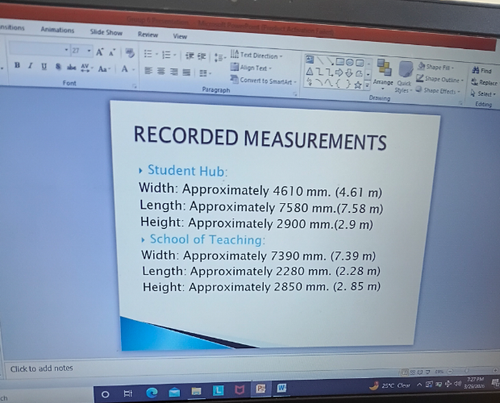Click Convert to SmartArt
Image resolution: width=500 pixels, height=403 pixels.
tap(263, 80)
